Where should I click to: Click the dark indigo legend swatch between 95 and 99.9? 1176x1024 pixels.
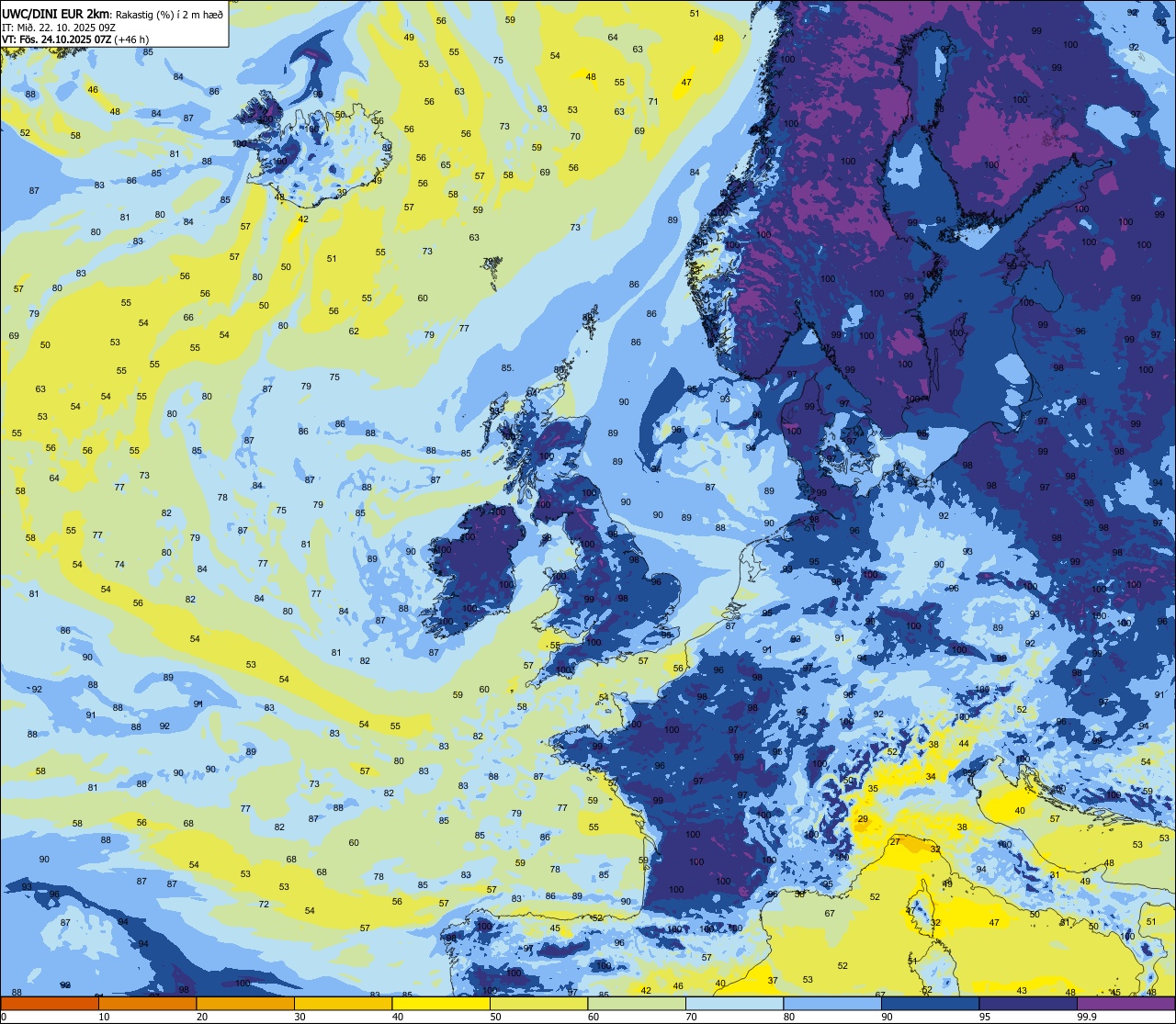(1028, 1003)
